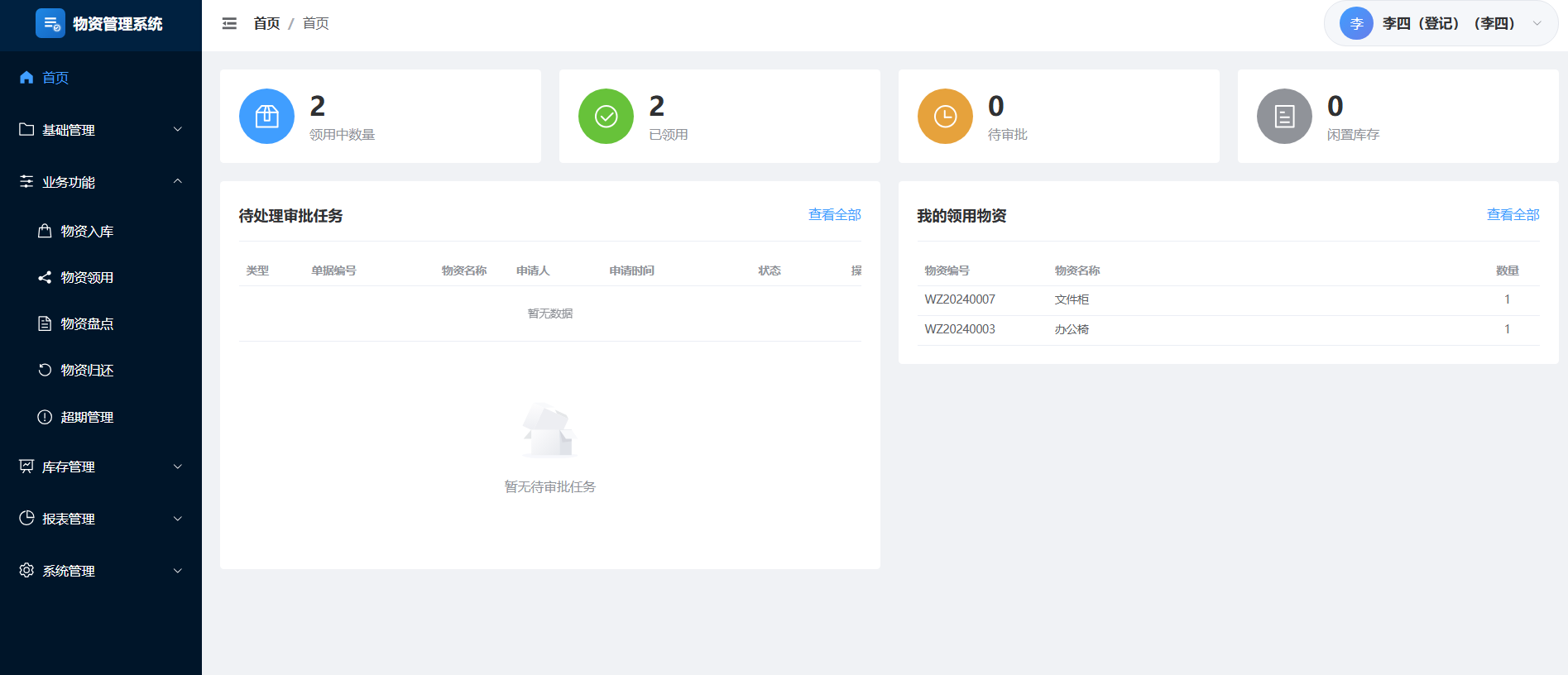This screenshot has height=675, width=1568.
Task: Click the first 首页 breadcrumb link
Action: pos(266,23)
